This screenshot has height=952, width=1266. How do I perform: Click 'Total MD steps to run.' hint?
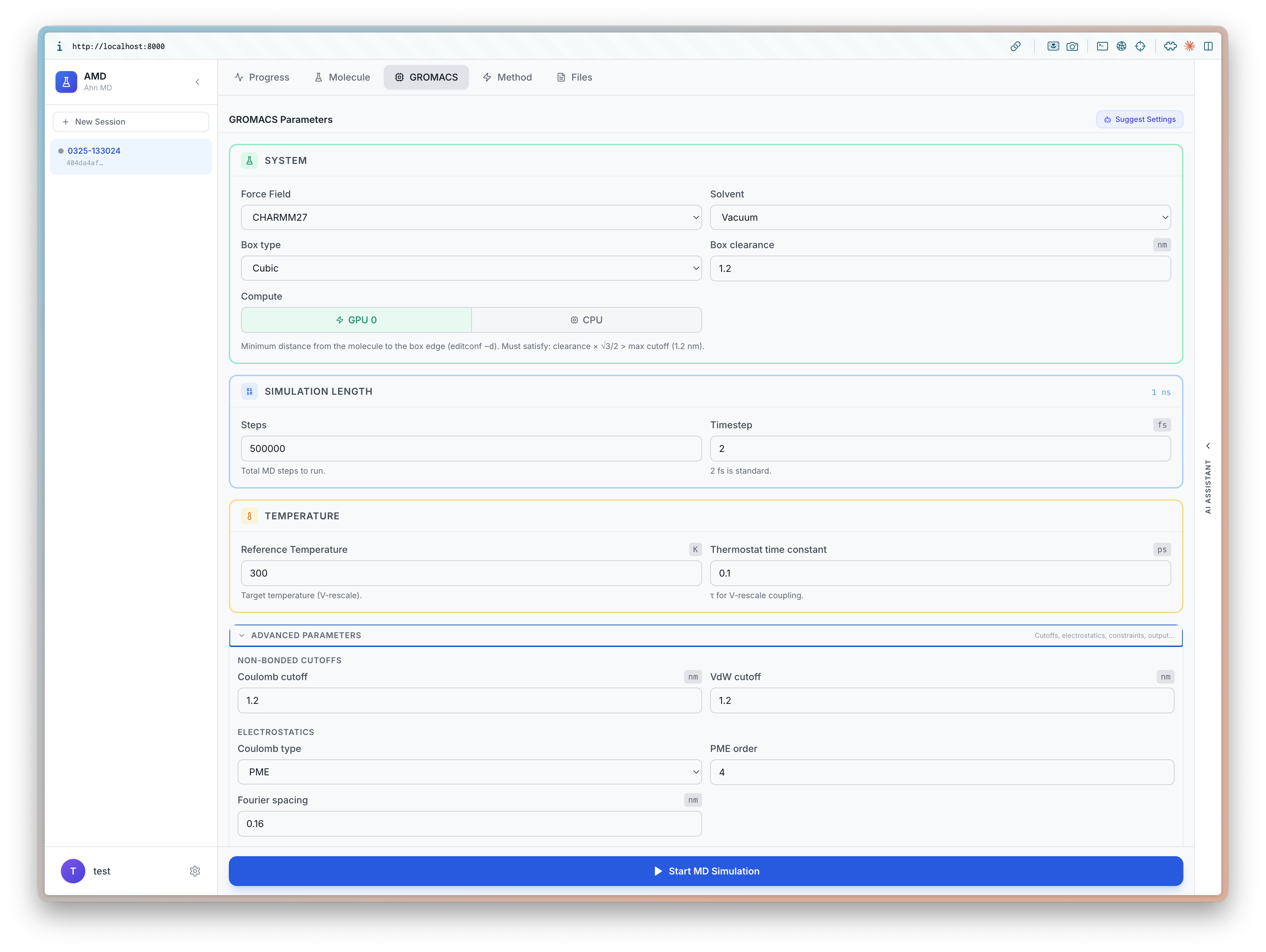283,471
